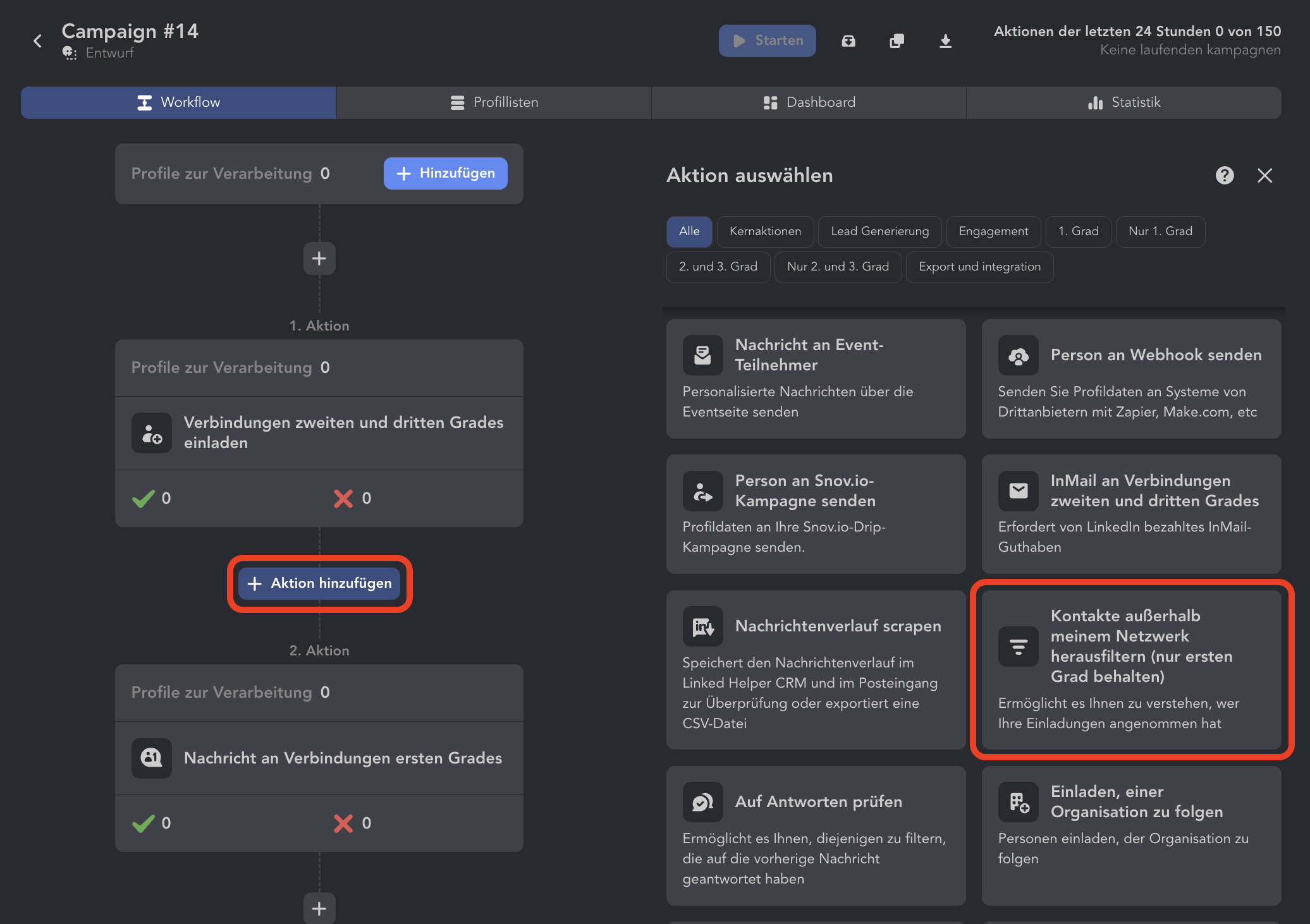The width and height of the screenshot is (1310, 924).
Task: Click the duplicate campaign icon in header
Action: (x=897, y=41)
